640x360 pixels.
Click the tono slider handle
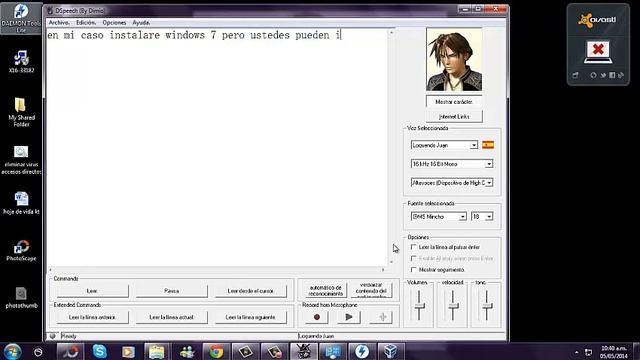pyautogui.click(x=487, y=306)
